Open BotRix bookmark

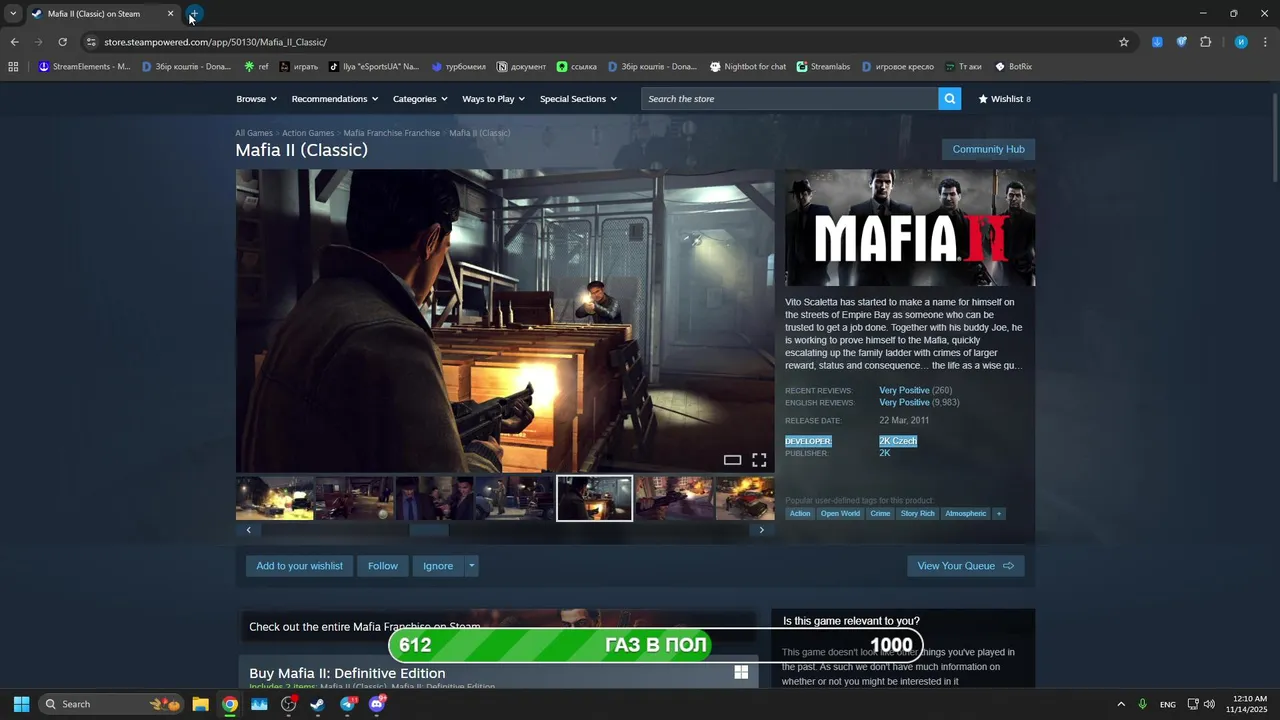pyautogui.click(x=1013, y=67)
